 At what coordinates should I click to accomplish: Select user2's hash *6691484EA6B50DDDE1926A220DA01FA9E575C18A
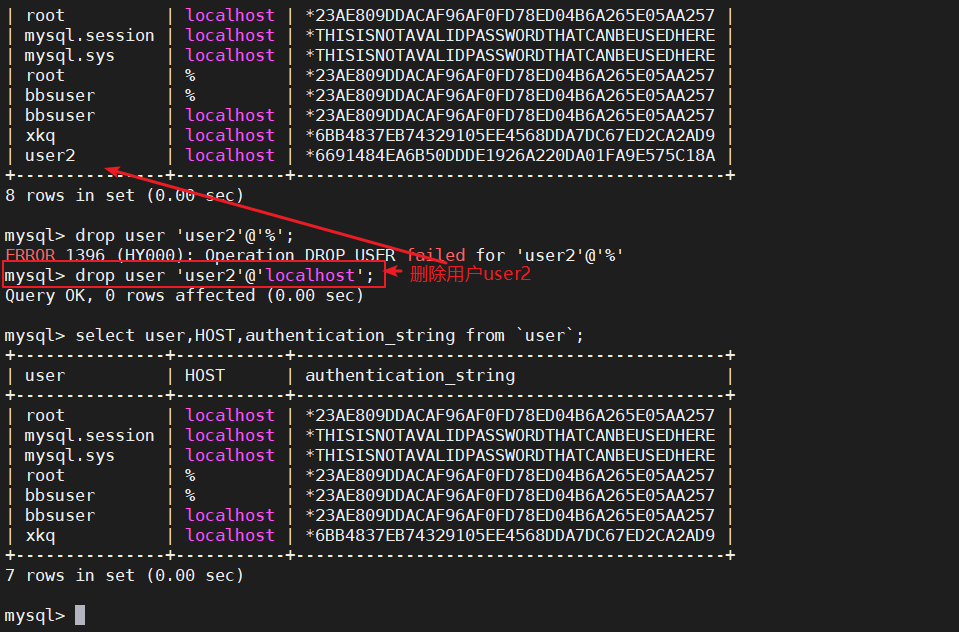pyautogui.click(x=510, y=155)
